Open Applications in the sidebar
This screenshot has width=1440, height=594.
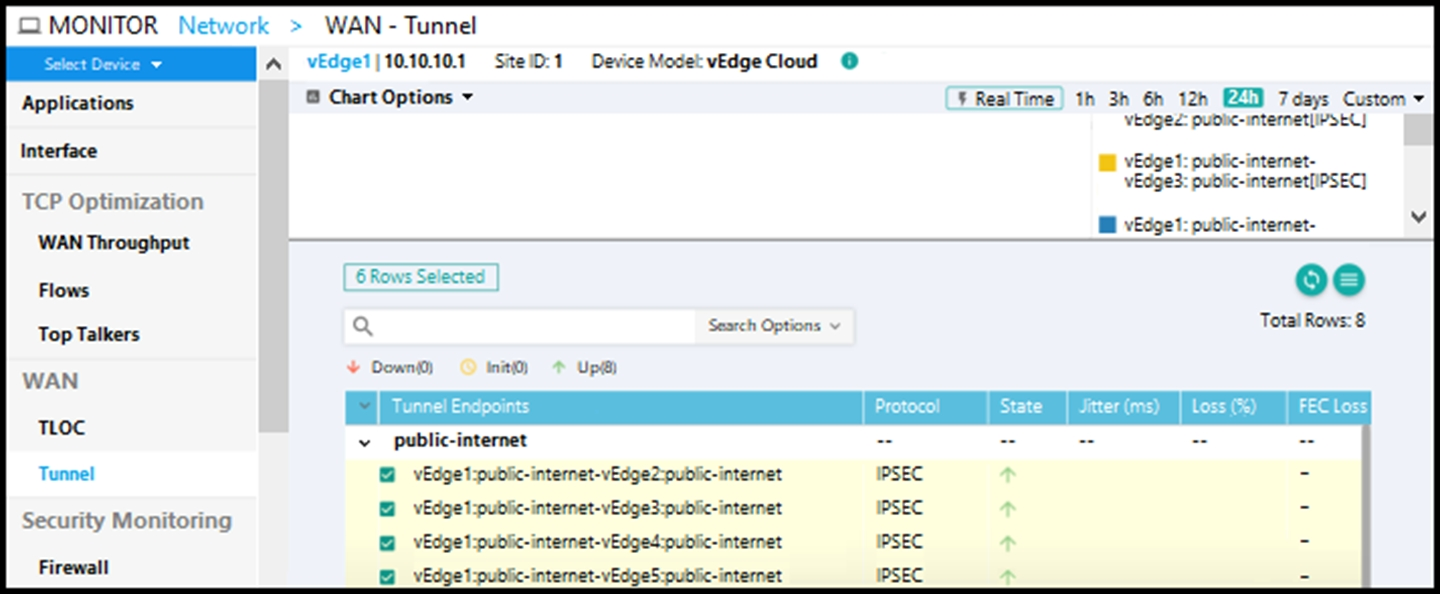pyautogui.click(x=78, y=103)
